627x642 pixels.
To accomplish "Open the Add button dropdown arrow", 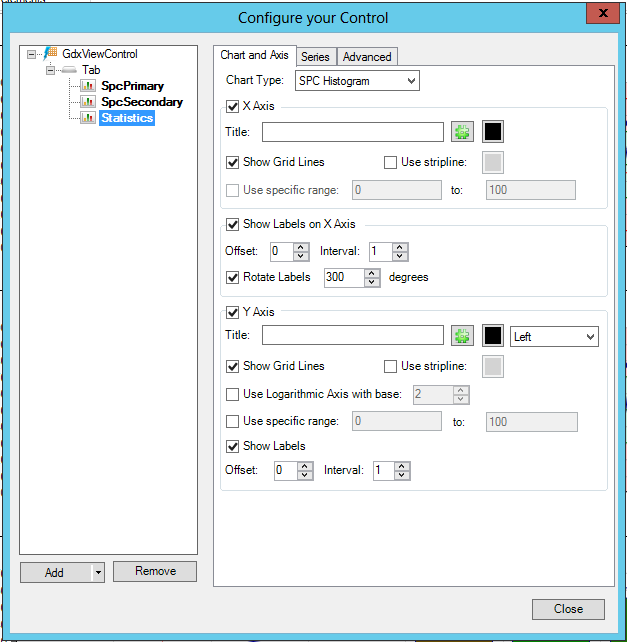I will coord(98,572).
